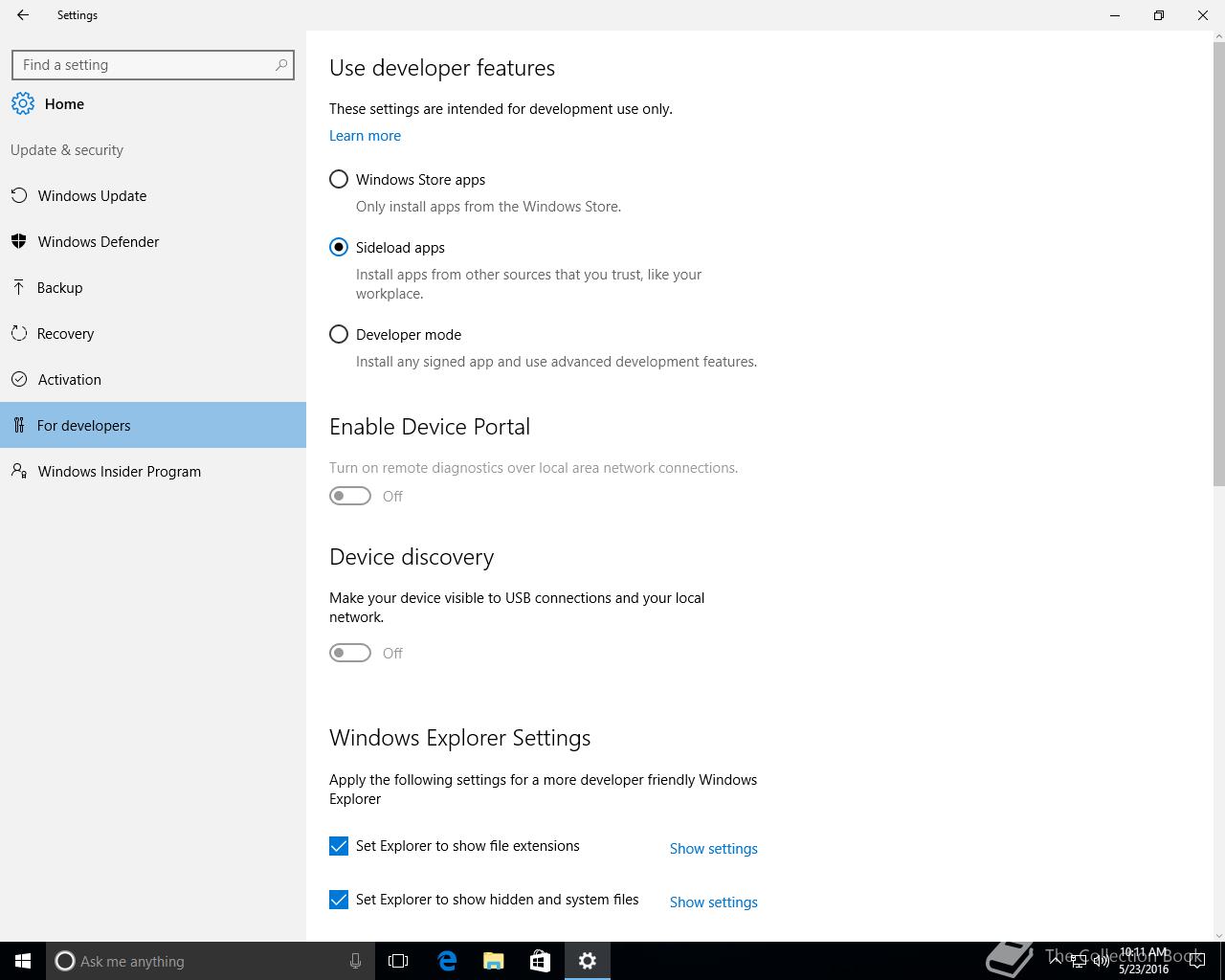1225x980 pixels.
Task: Open the Windows Store taskbar icon
Action: tap(540, 961)
